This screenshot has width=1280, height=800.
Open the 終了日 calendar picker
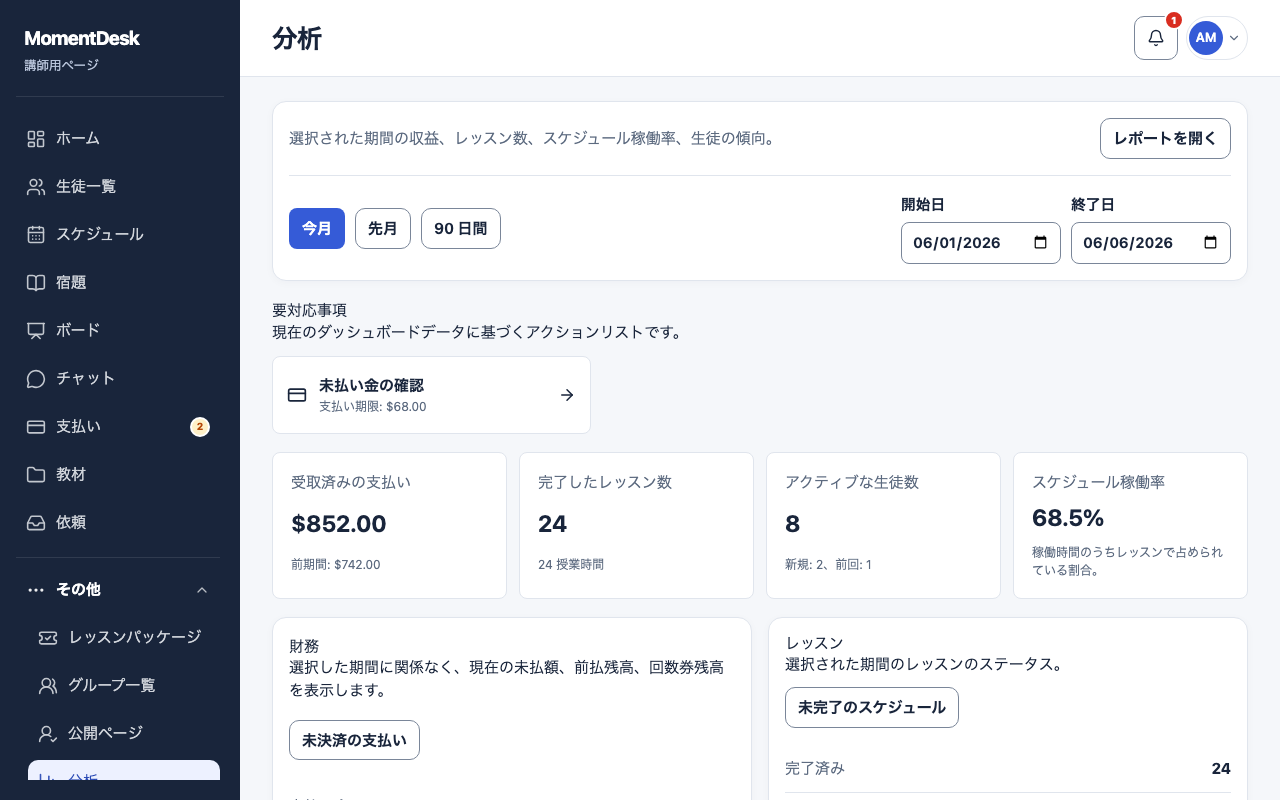pyautogui.click(x=1210, y=243)
